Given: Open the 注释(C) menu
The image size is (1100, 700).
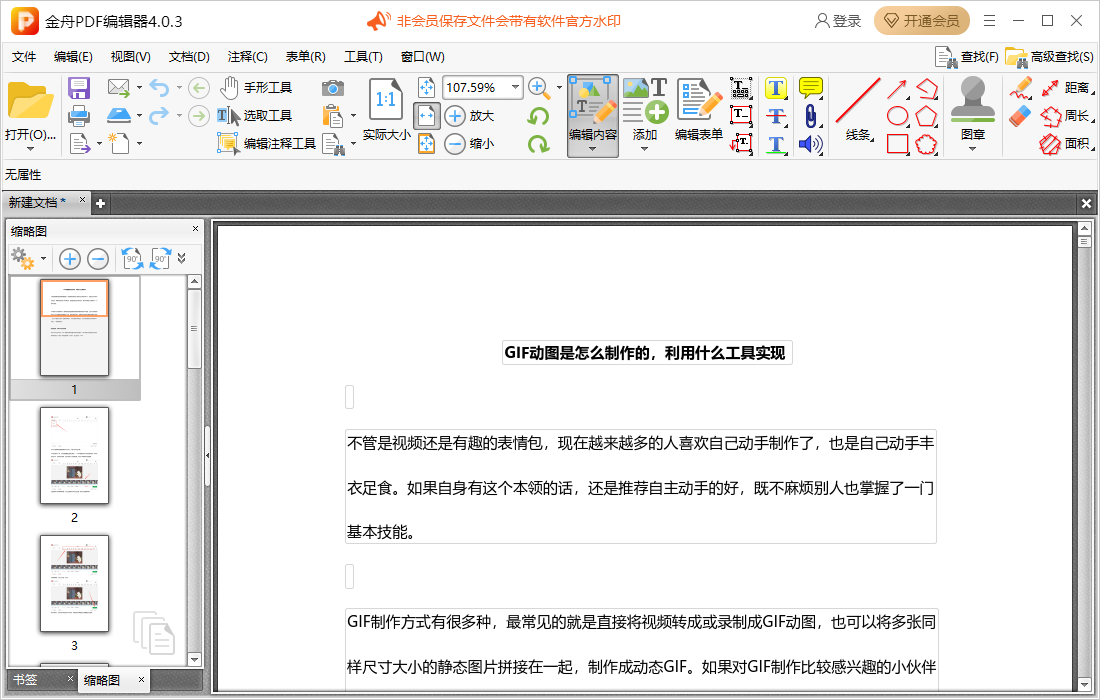Looking at the screenshot, I should [246, 57].
